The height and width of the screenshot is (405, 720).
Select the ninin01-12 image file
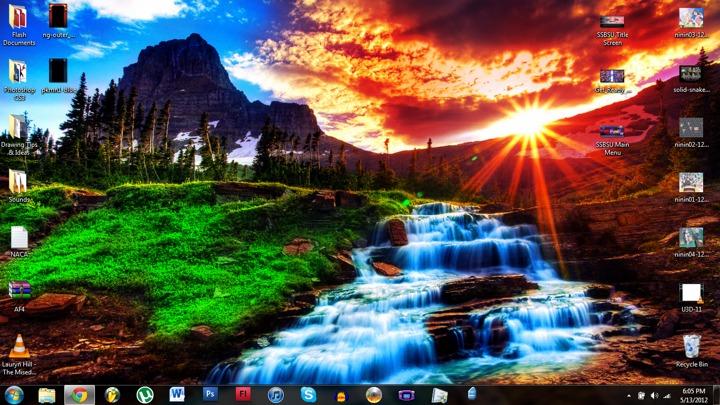[x=691, y=187]
